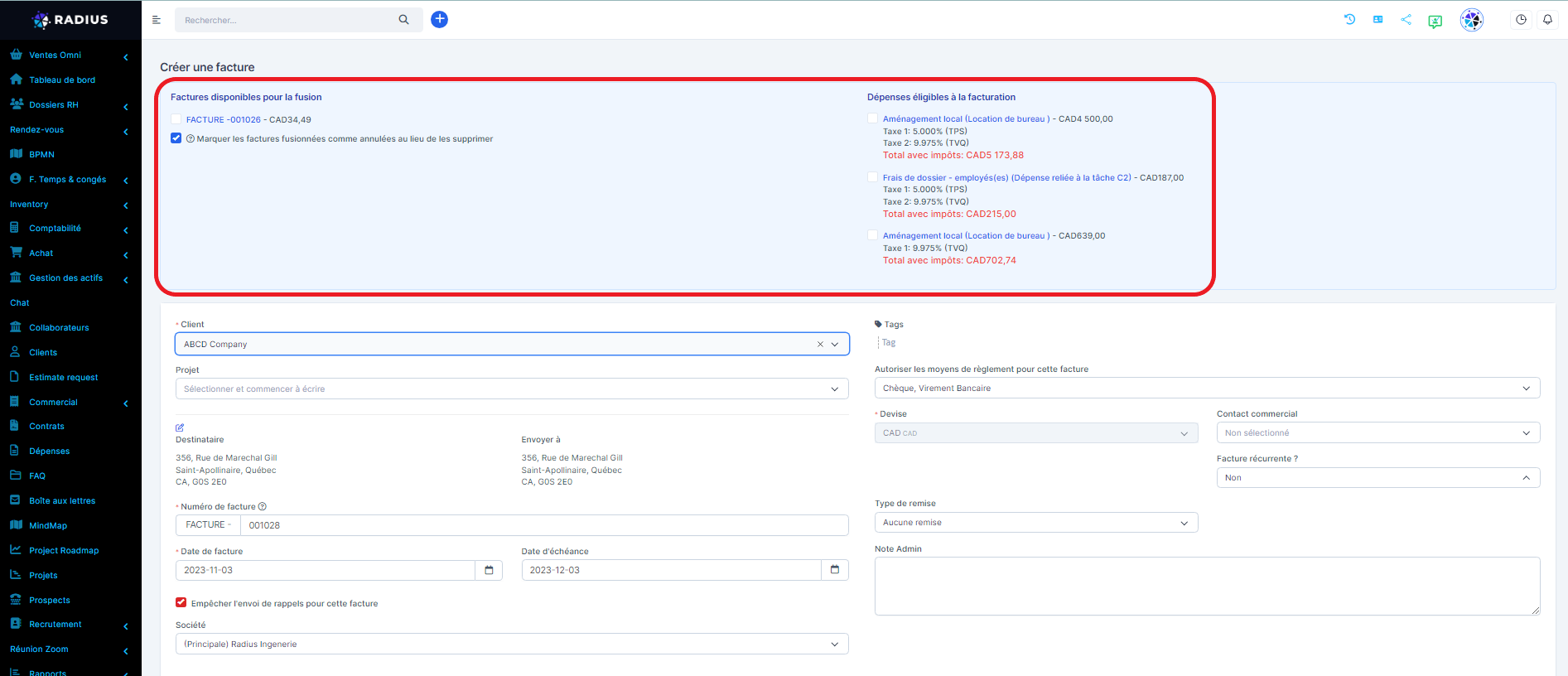Image resolution: width=1568 pixels, height=676 pixels.
Task: Click the Tableau de bord home icon
Action: [16, 80]
